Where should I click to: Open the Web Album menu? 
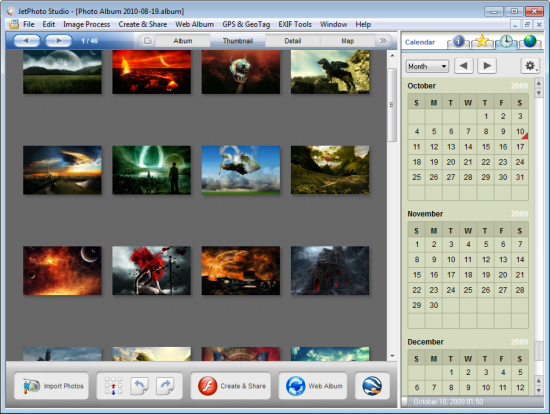pos(195,24)
